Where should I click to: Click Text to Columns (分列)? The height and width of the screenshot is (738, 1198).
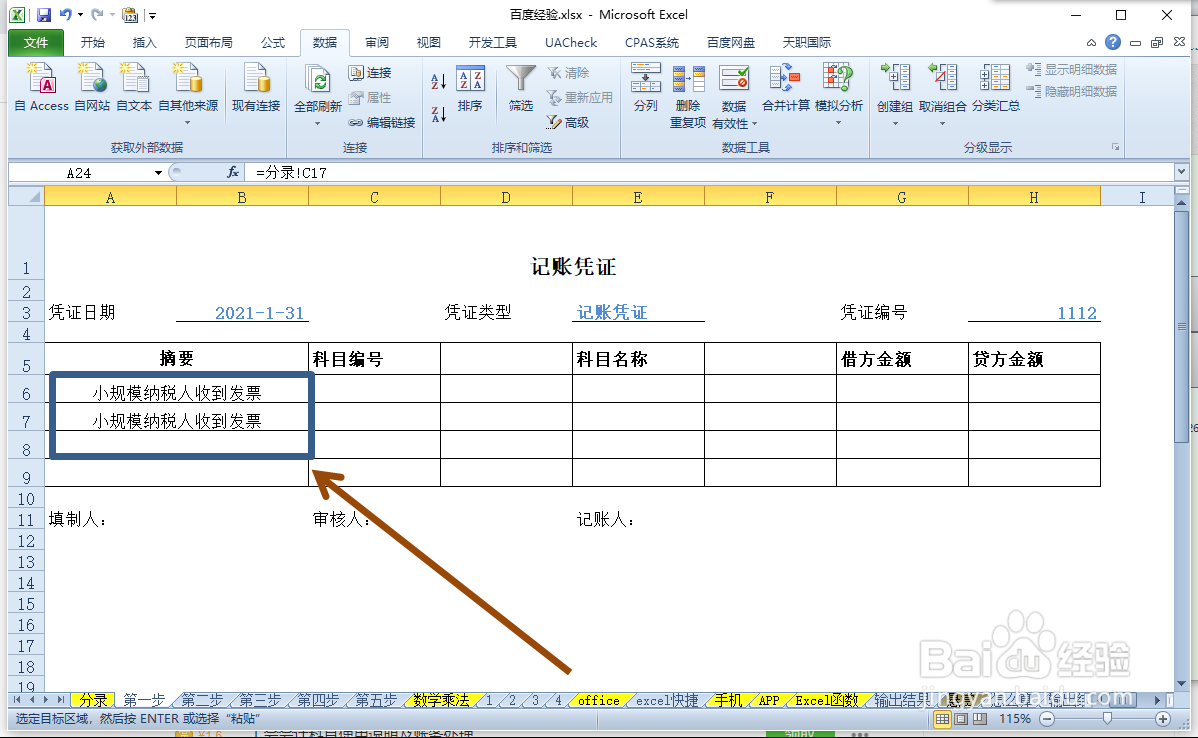tap(646, 89)
